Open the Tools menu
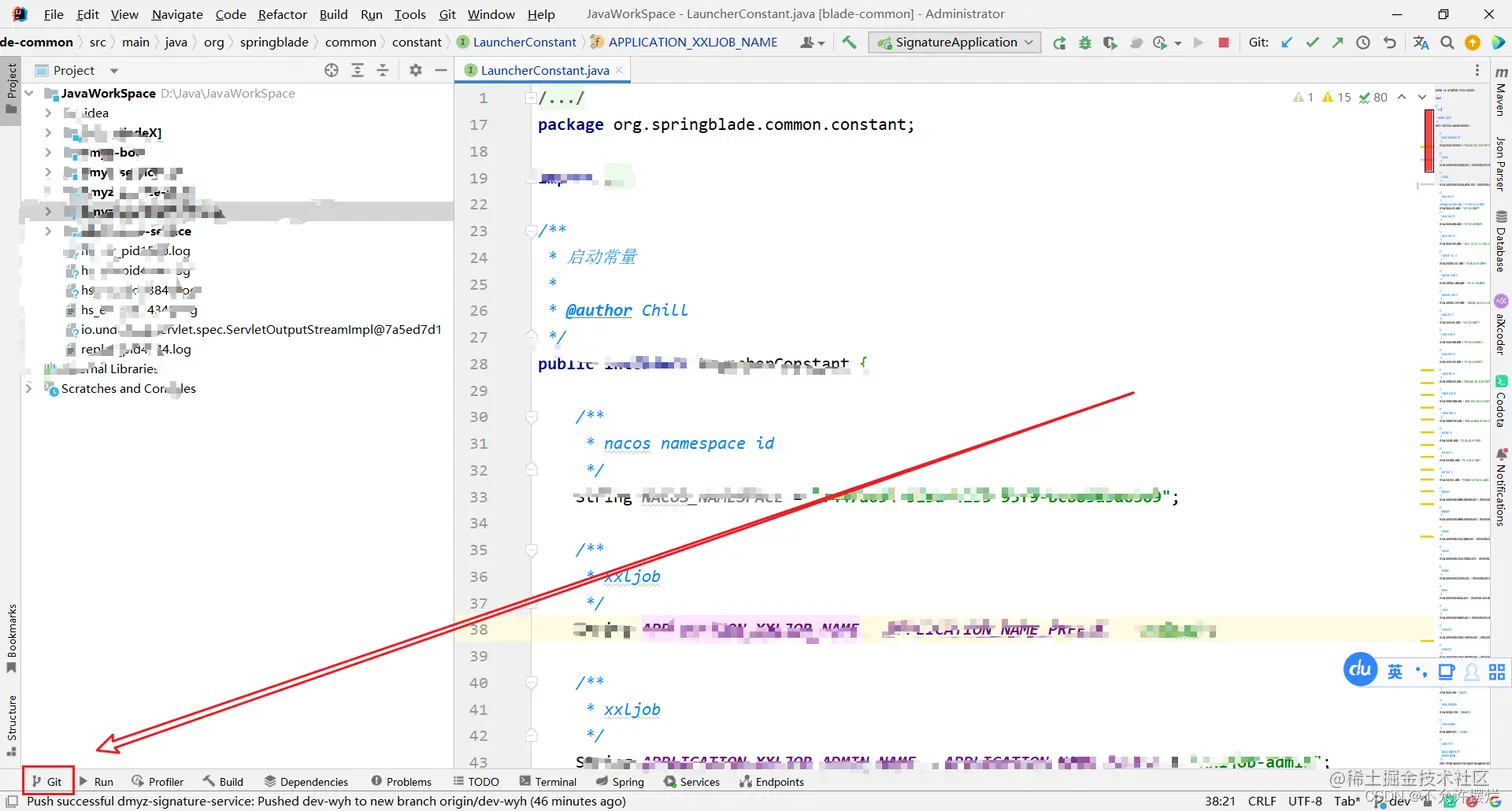The image size is (1512, 811). coord(410,14)
